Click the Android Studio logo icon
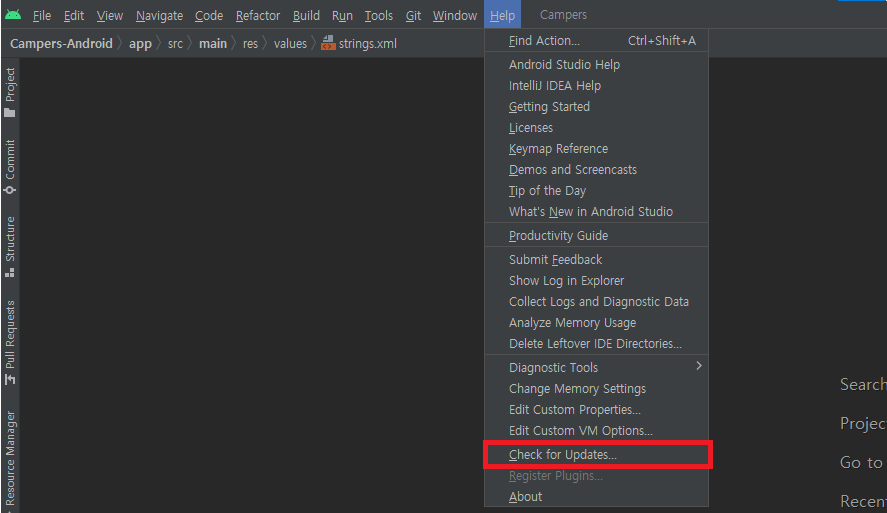This screenshot has width=887, height=513. pos(13,15)
